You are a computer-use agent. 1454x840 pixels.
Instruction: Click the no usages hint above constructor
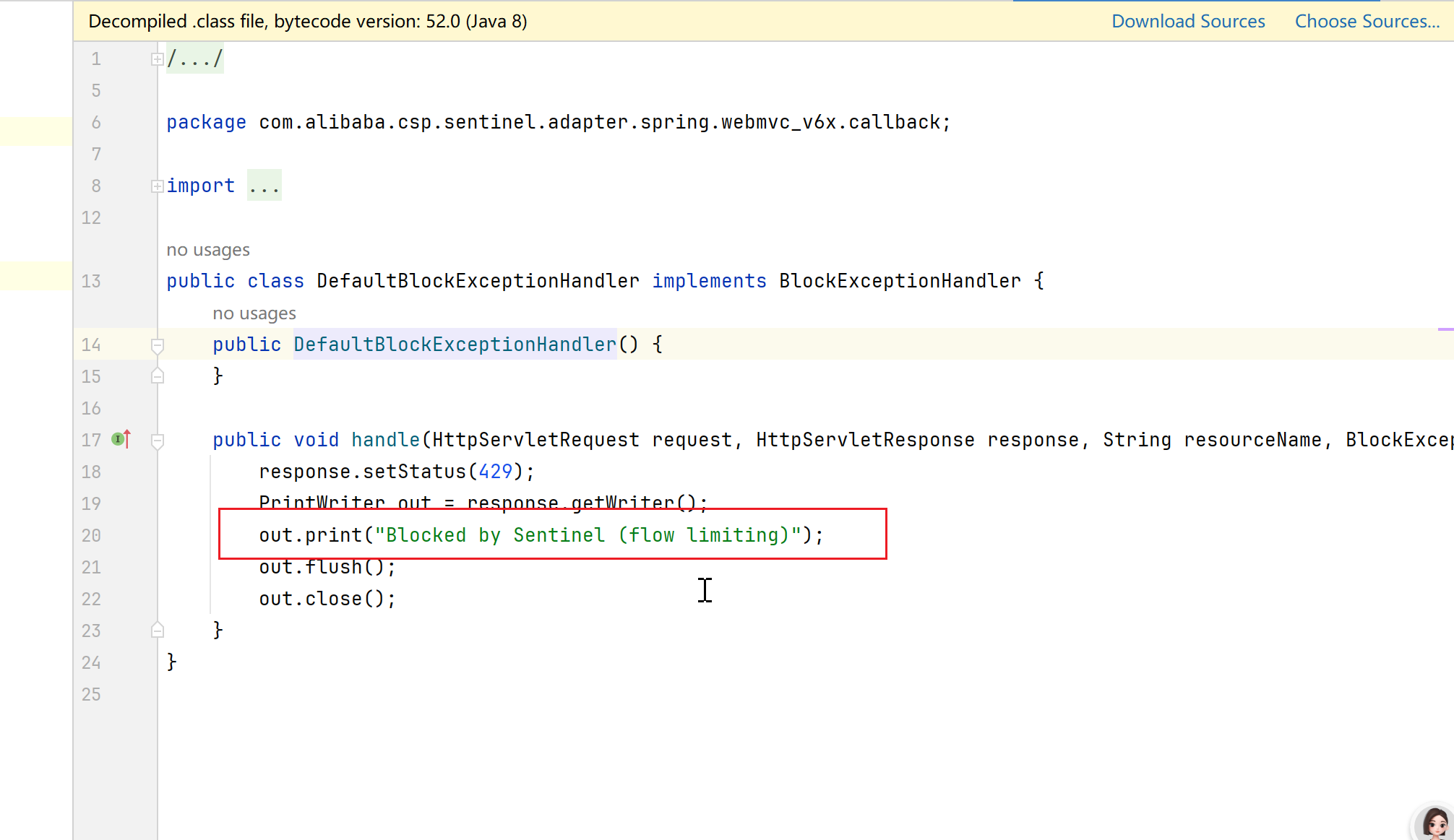[254, 313]
